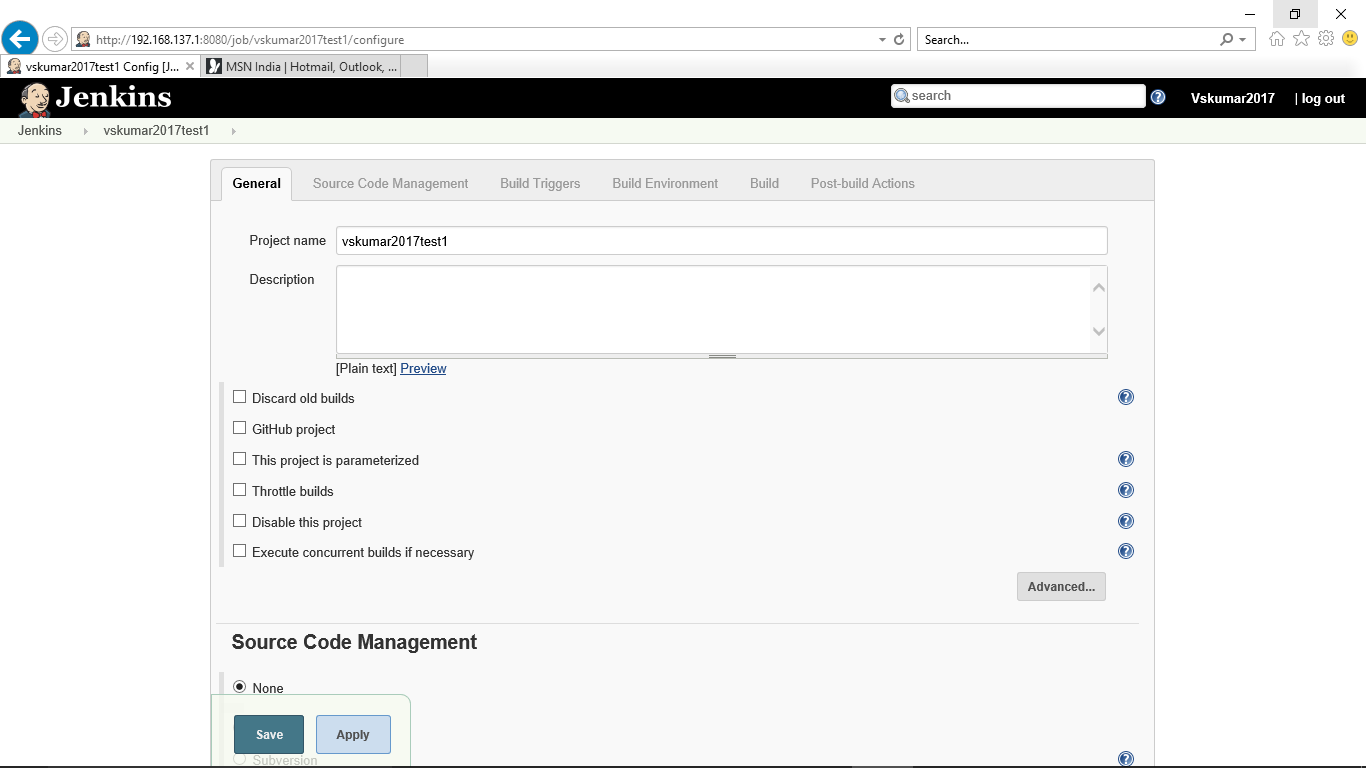This screenshot has width=1366, height=768.
Task: Jump to Post-build Actions tab
Action: click(862, 184)
